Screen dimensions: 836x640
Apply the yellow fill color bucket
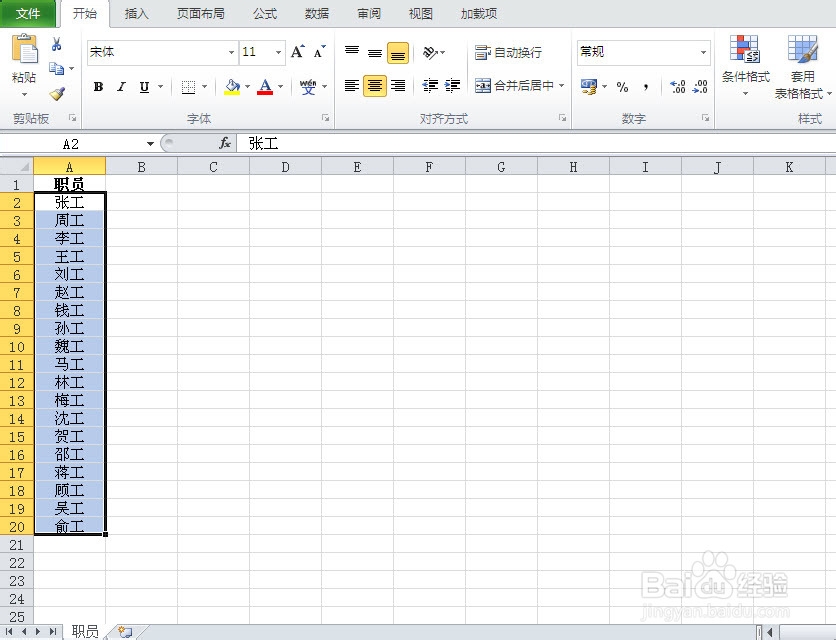coord(232,86)
